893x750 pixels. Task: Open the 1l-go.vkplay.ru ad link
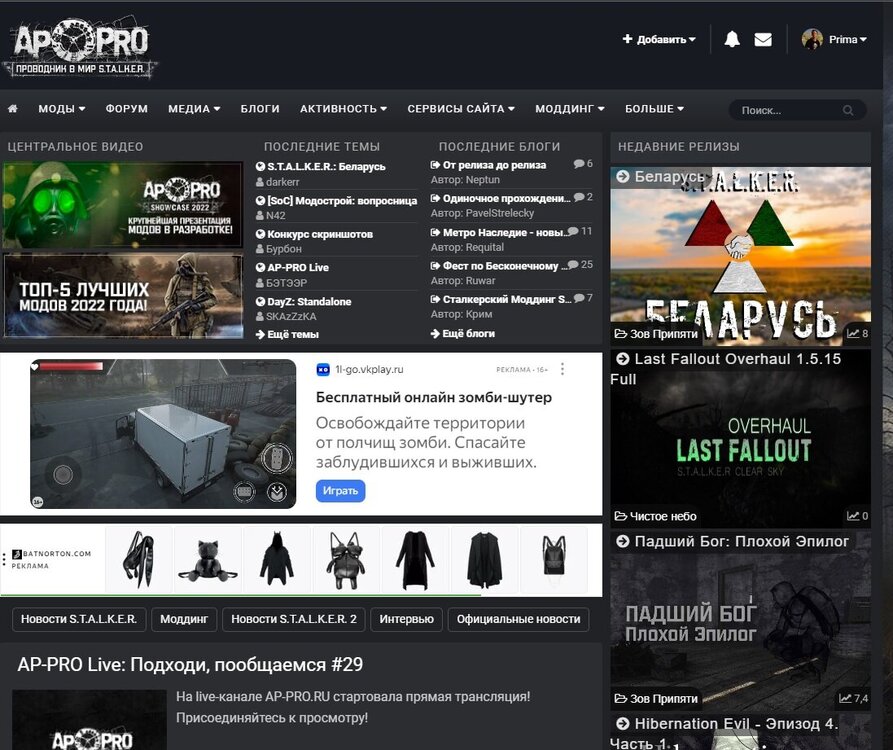369,369
